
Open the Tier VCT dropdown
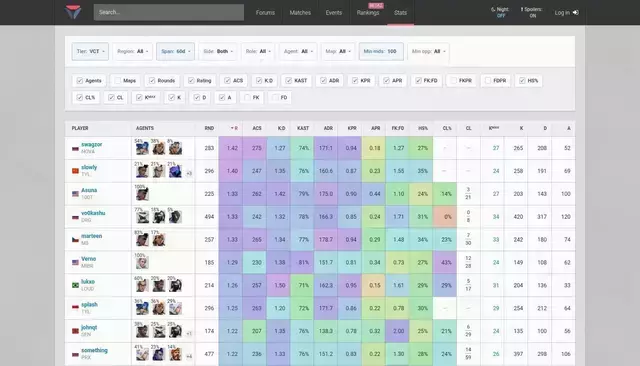tap(90, 51)
